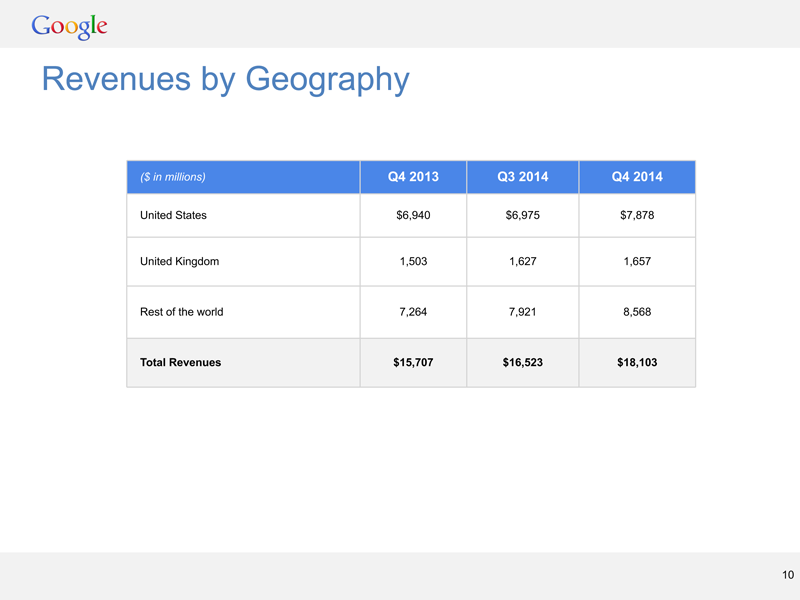The height and width of the screenshot is (600, 800).
Task: Click the 8,568 cell in the table
Action: (637, 312)
